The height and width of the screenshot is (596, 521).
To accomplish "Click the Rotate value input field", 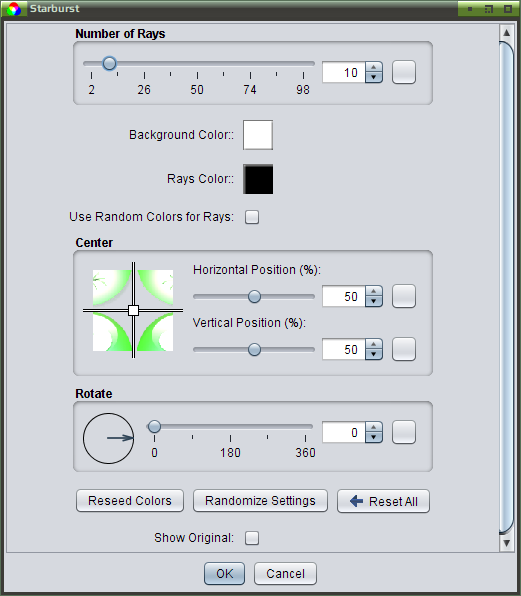I will click(x=344, y=432).
